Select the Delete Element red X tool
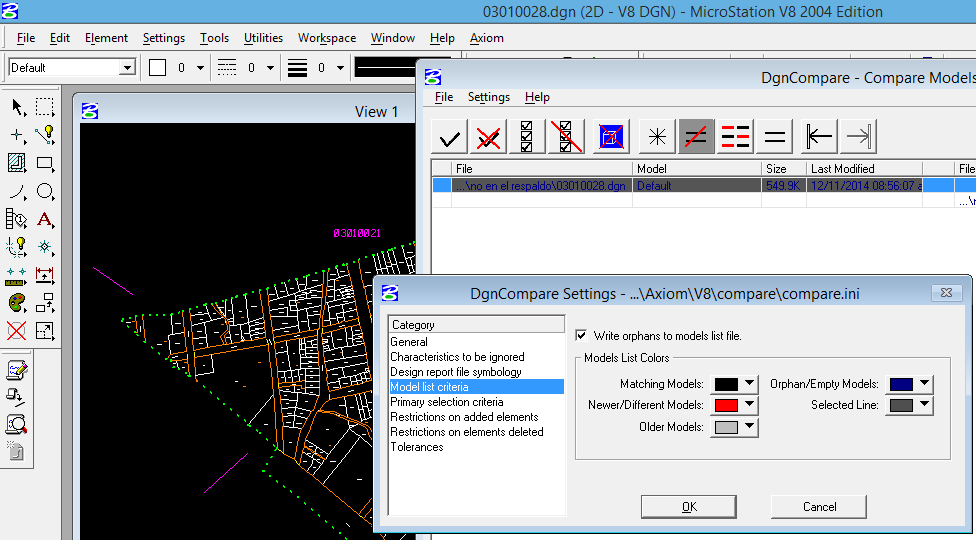Image resolution: width=976 pixels, height=540 pixels. (18, 330)
